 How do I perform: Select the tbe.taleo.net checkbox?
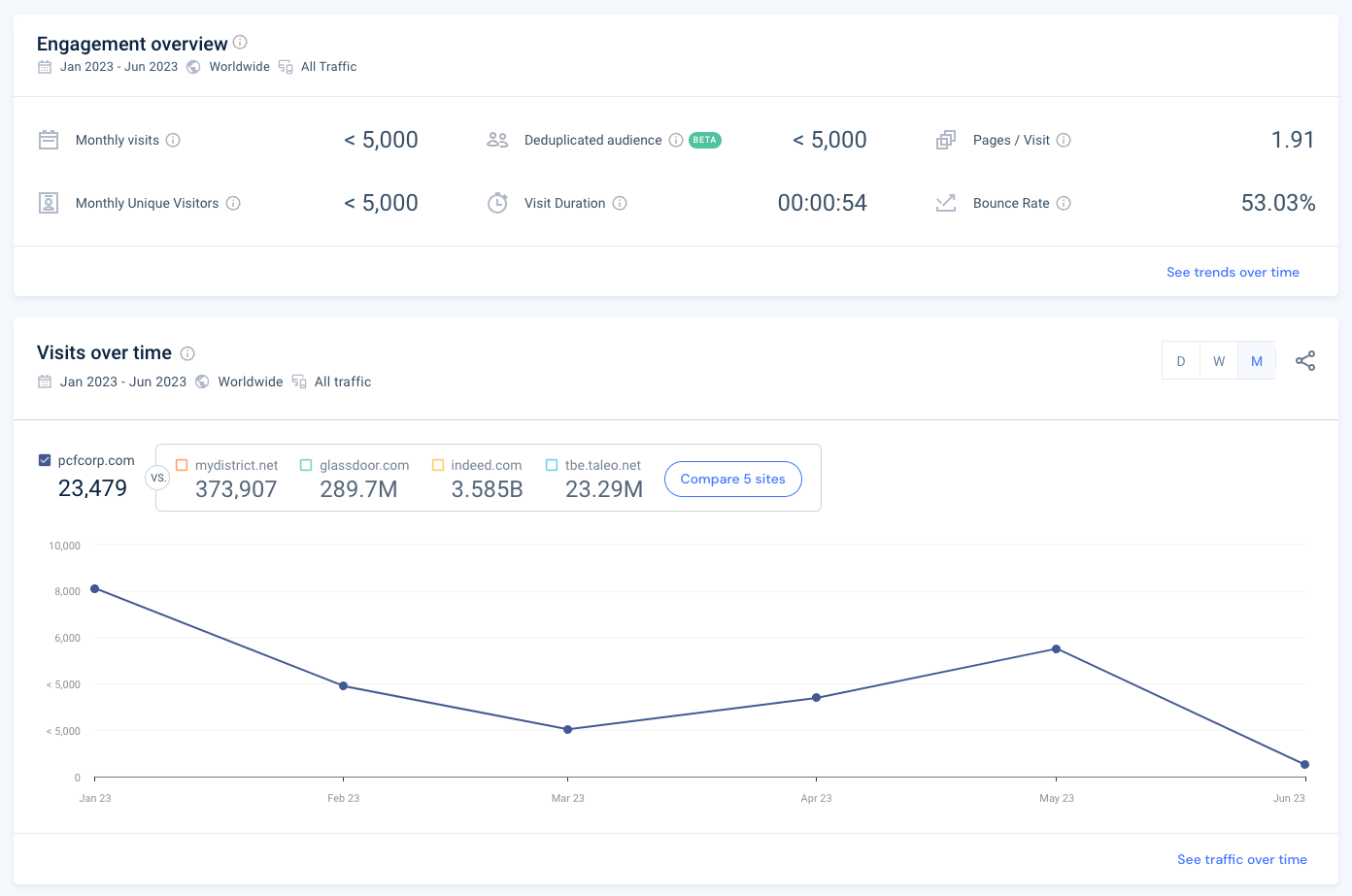point(552,465)
